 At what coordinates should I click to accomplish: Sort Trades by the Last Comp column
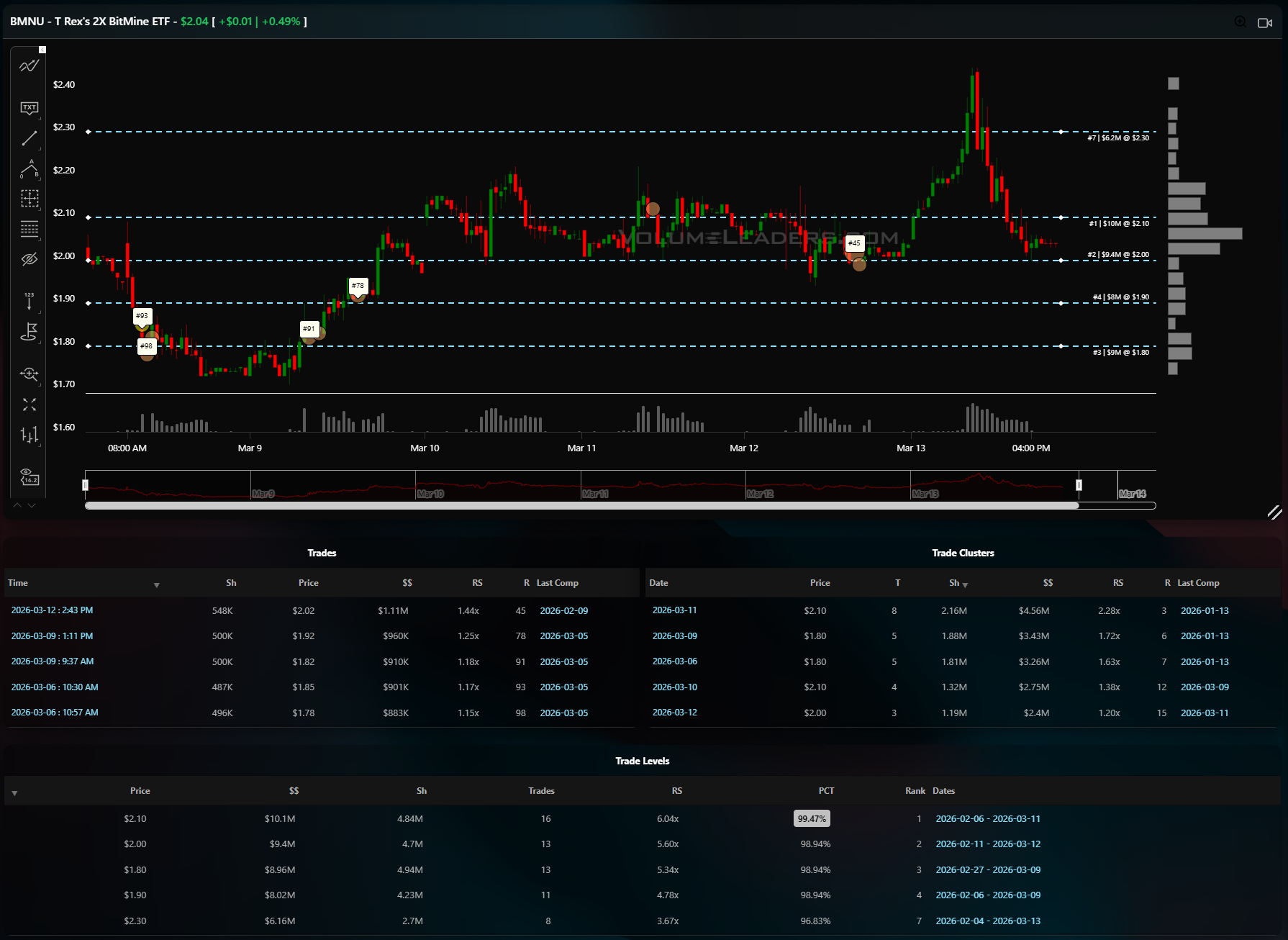(557, 583)
